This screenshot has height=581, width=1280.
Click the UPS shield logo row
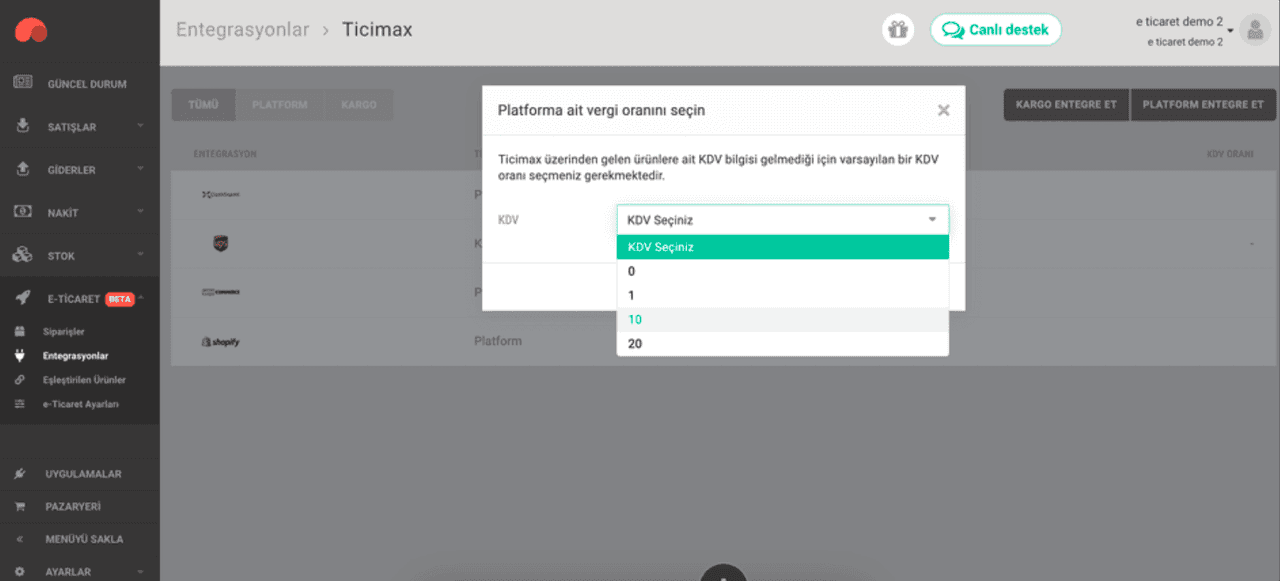tap(221, 243)
